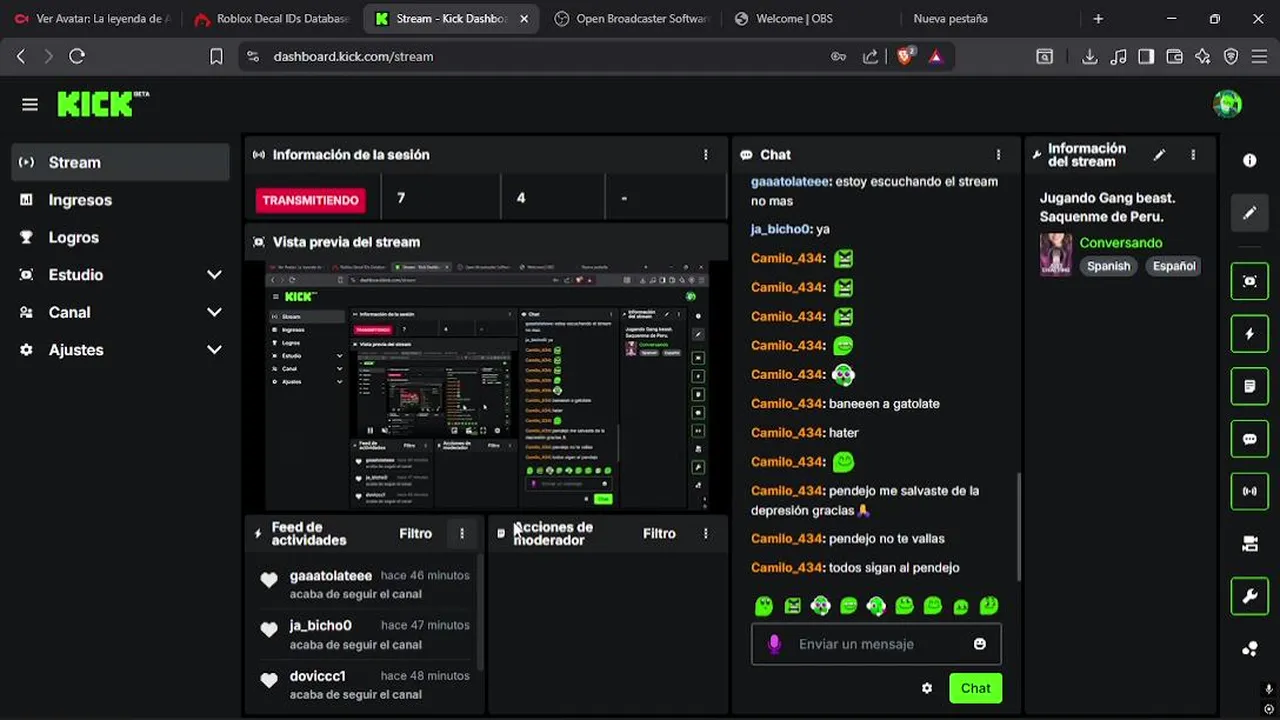Open the user avatar profile menu
The width and height of the screenshot is (1280, 720).
[x=1227, y=104]
